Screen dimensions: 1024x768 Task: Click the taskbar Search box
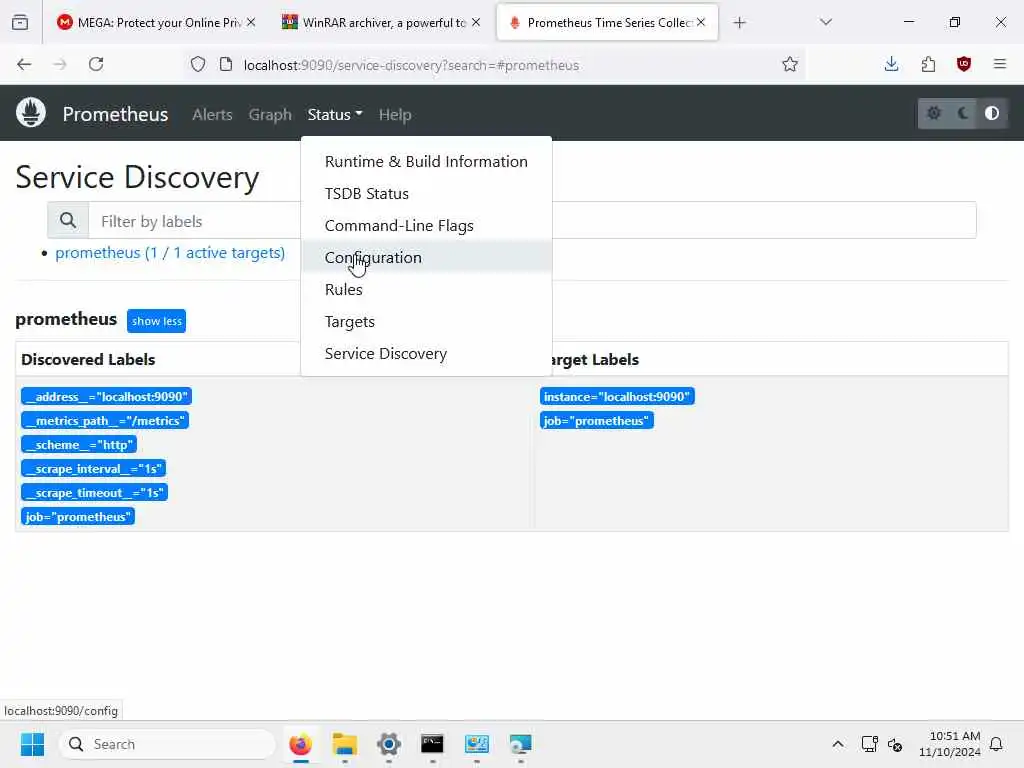pyautogui.click(x=167, y=744)
